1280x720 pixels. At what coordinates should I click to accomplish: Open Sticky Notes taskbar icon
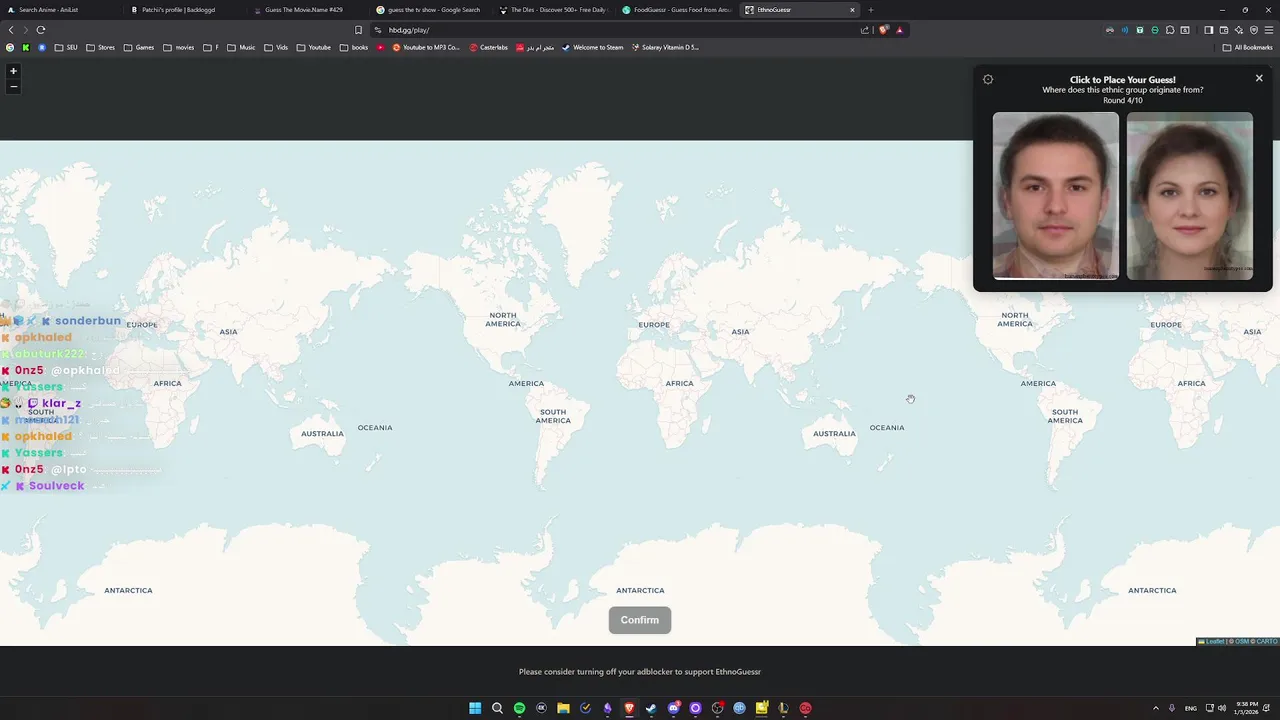(x=762, y=708)
